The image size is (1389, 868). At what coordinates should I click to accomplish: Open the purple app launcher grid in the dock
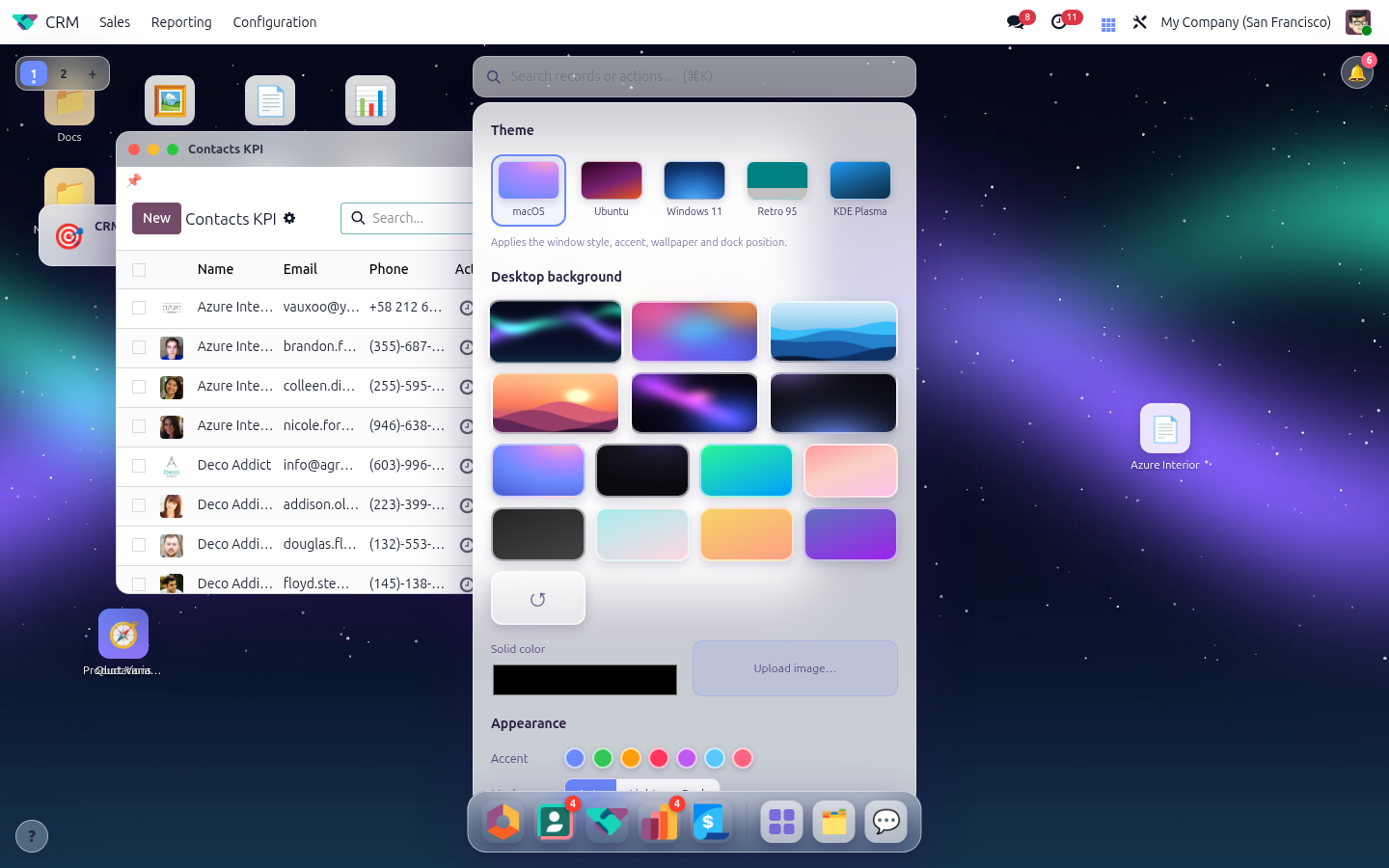[x=782, y=822]
